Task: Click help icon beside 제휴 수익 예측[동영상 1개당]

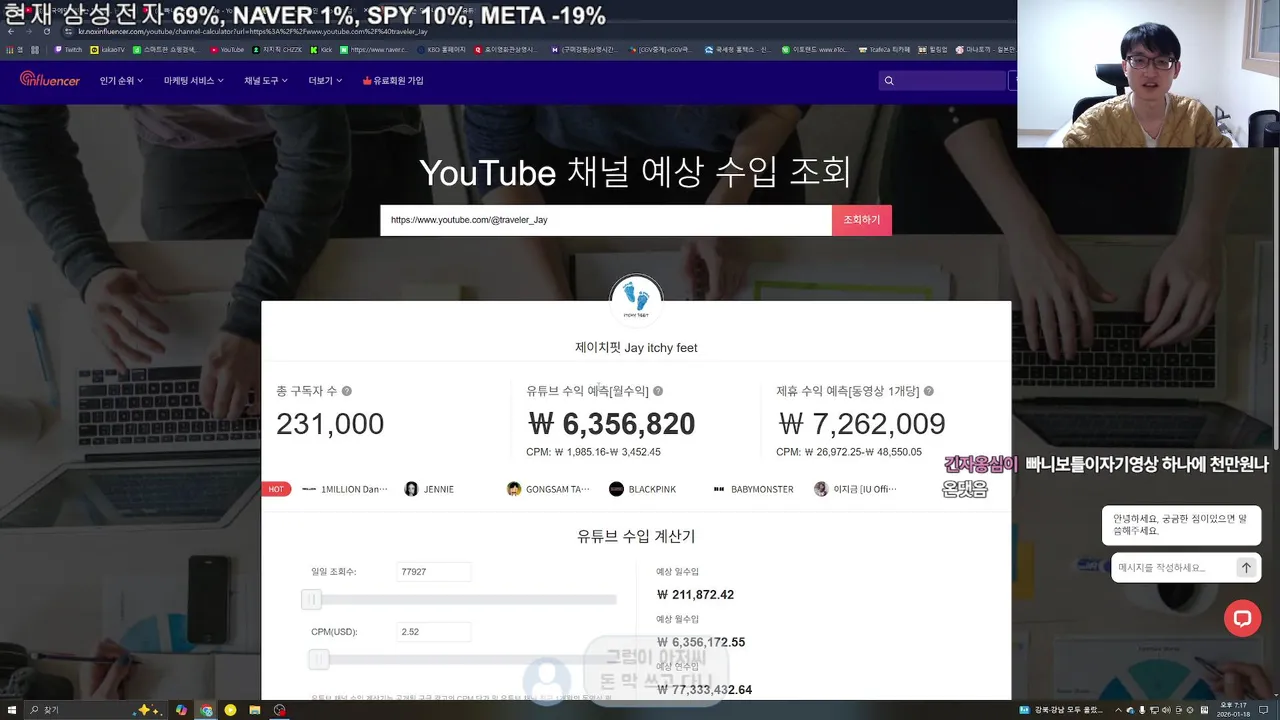Action: tap(929, 391)
